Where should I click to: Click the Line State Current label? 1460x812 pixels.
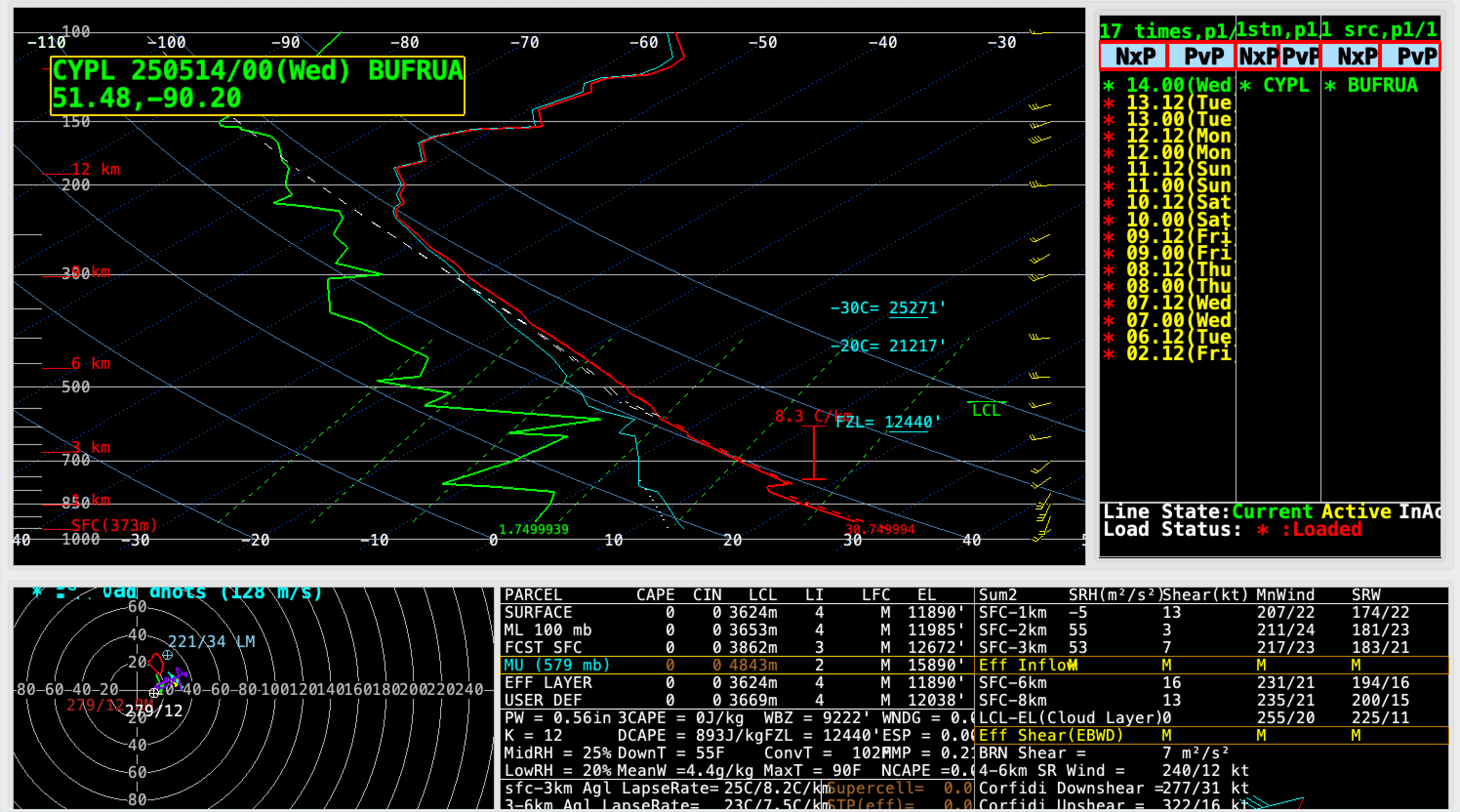click(1272, 512)
